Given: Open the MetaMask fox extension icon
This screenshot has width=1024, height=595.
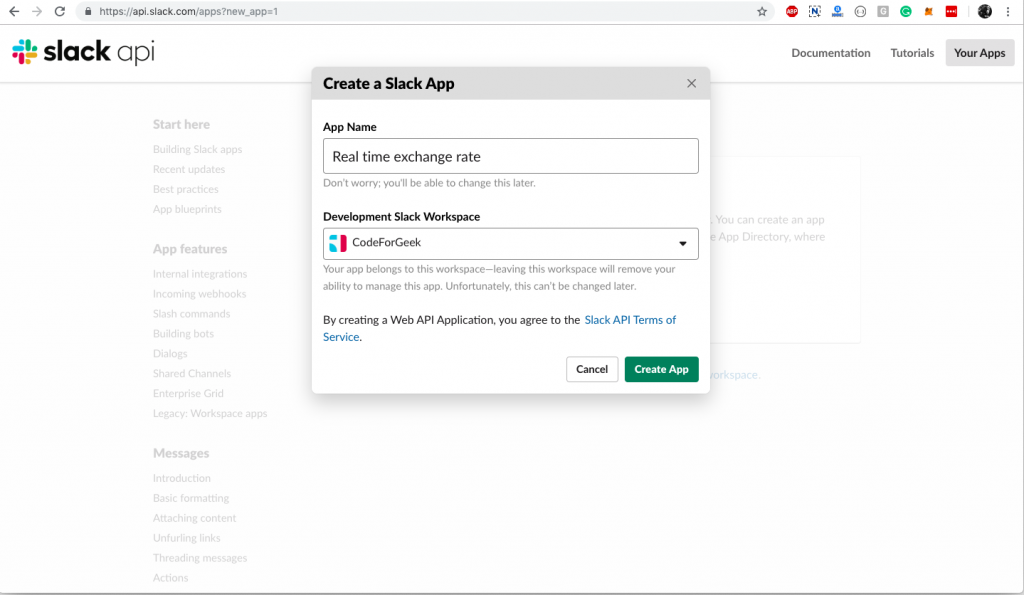Looking at the screenshot, I should click(x=929, y=11).
